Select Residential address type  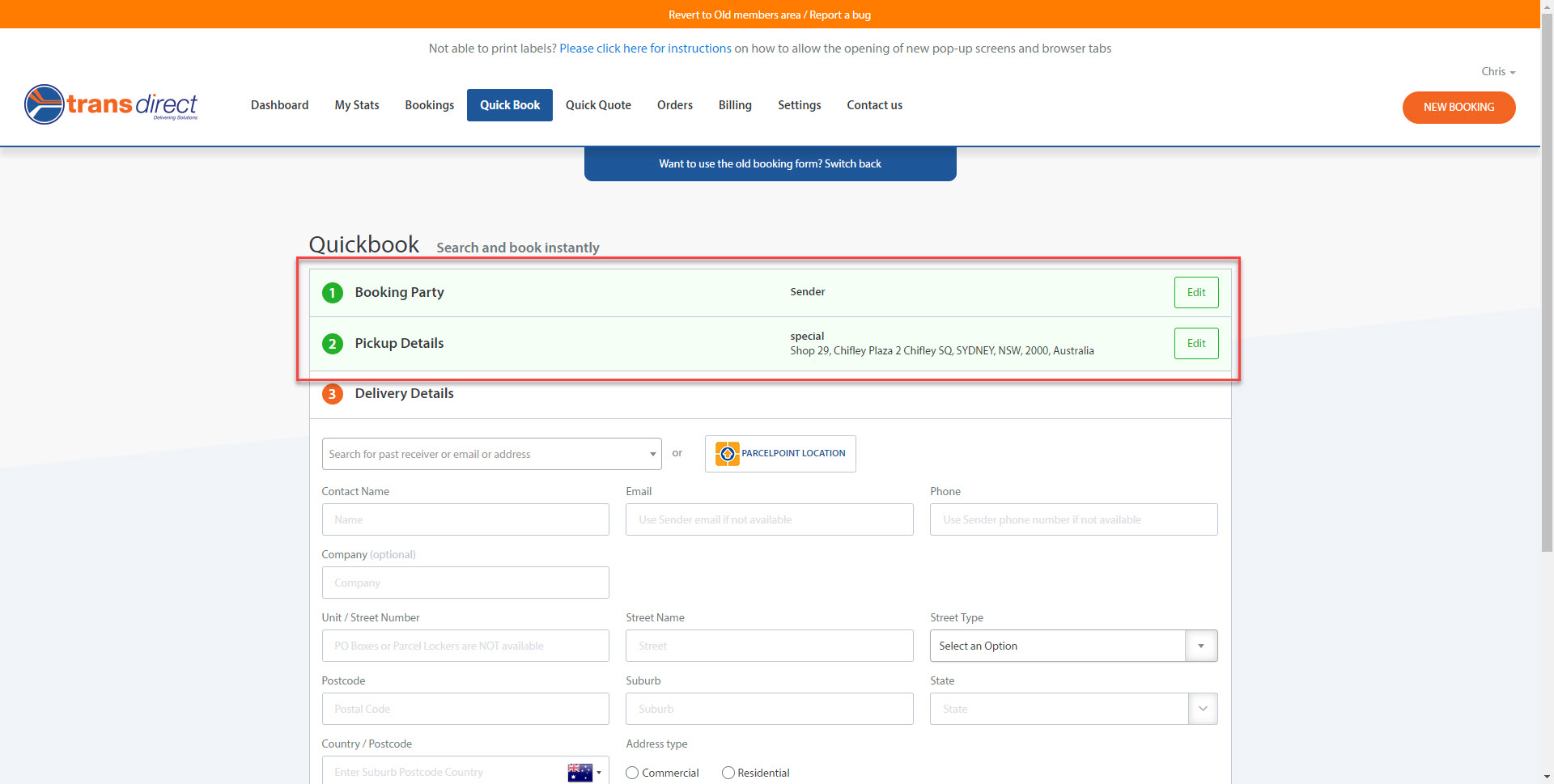[728, 773]
